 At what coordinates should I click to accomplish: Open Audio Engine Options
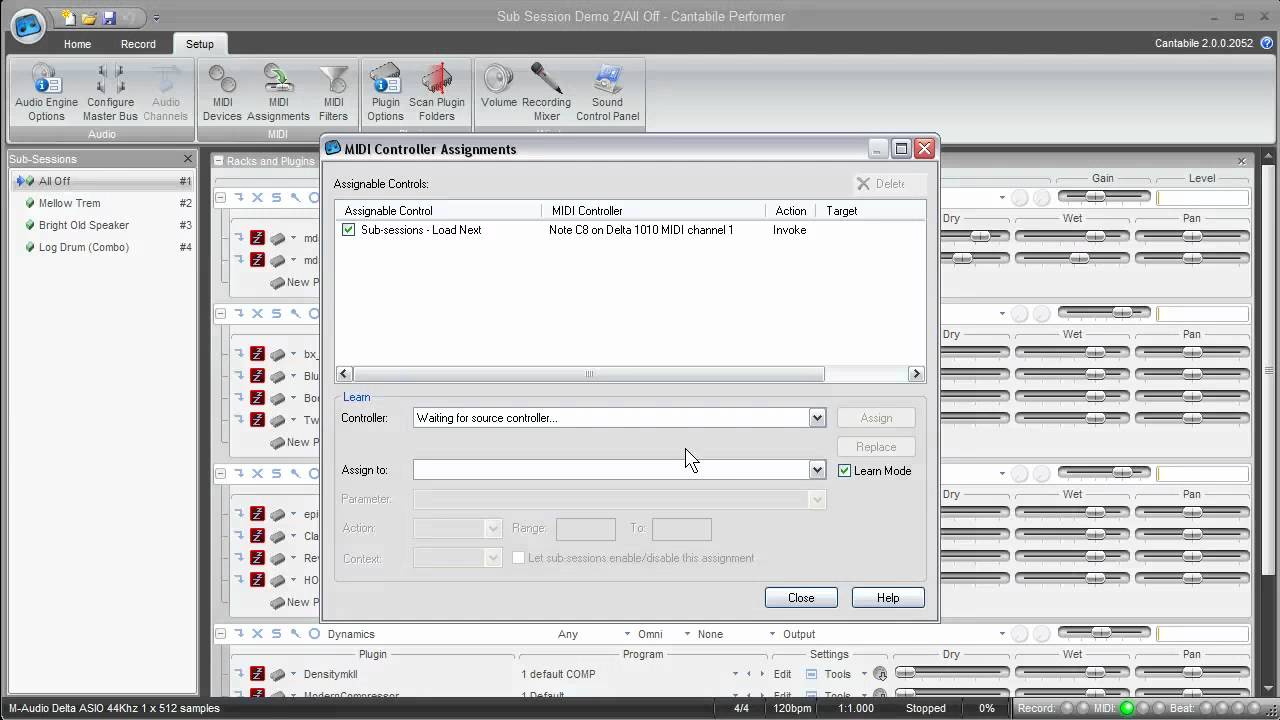click(x=46, y=93)
